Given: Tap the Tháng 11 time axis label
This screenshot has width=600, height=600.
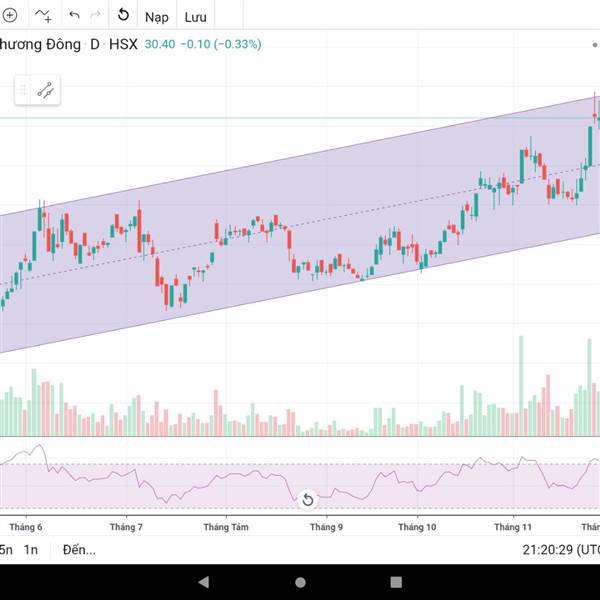Looking at the screenshot, I should click(513, 527).
